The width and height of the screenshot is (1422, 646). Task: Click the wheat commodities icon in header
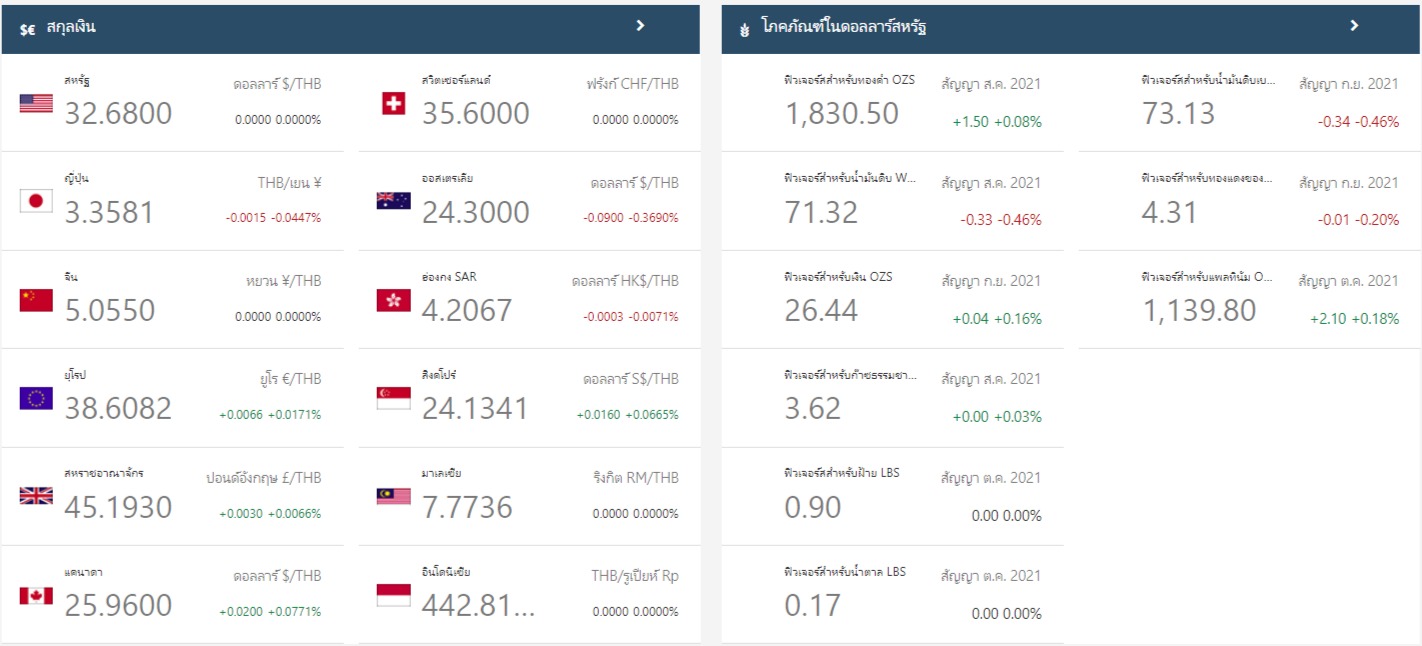pyautogui.click(x=743, y=29)
